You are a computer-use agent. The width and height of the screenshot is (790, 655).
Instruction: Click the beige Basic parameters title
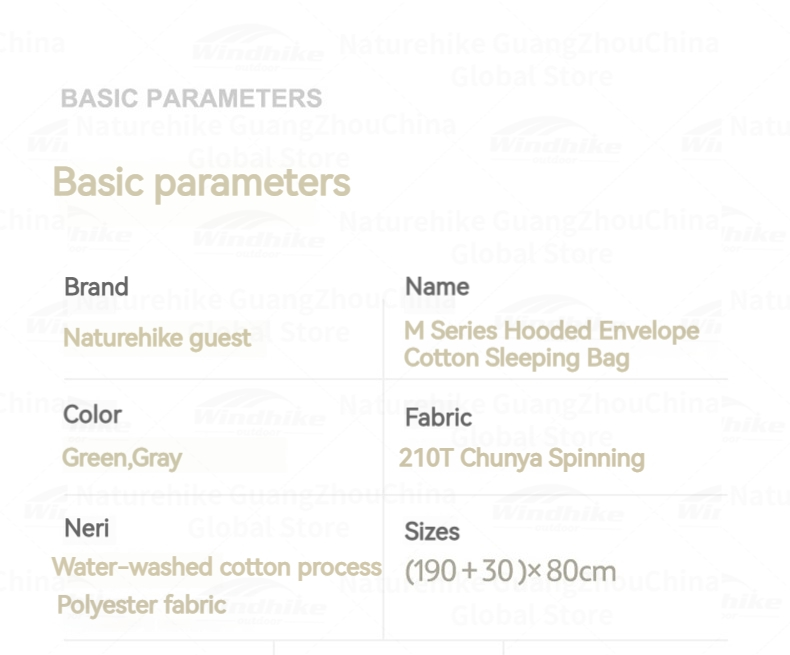click(x=202, y=183)
